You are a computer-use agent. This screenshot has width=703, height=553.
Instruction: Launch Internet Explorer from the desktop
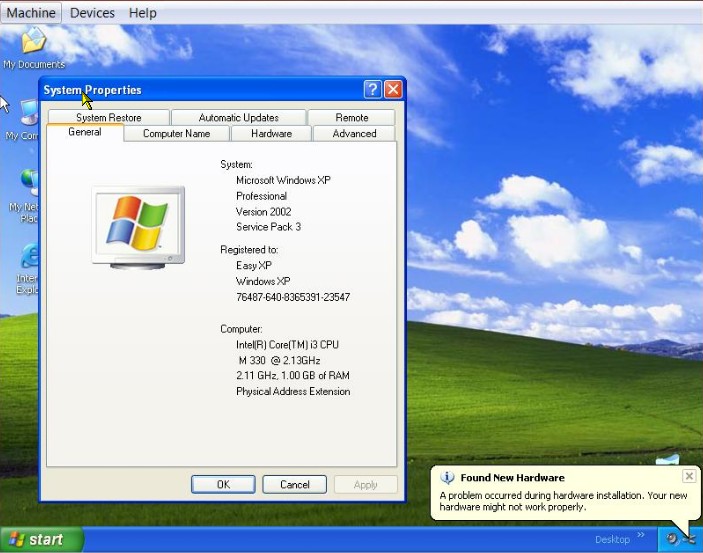(30, 259)
